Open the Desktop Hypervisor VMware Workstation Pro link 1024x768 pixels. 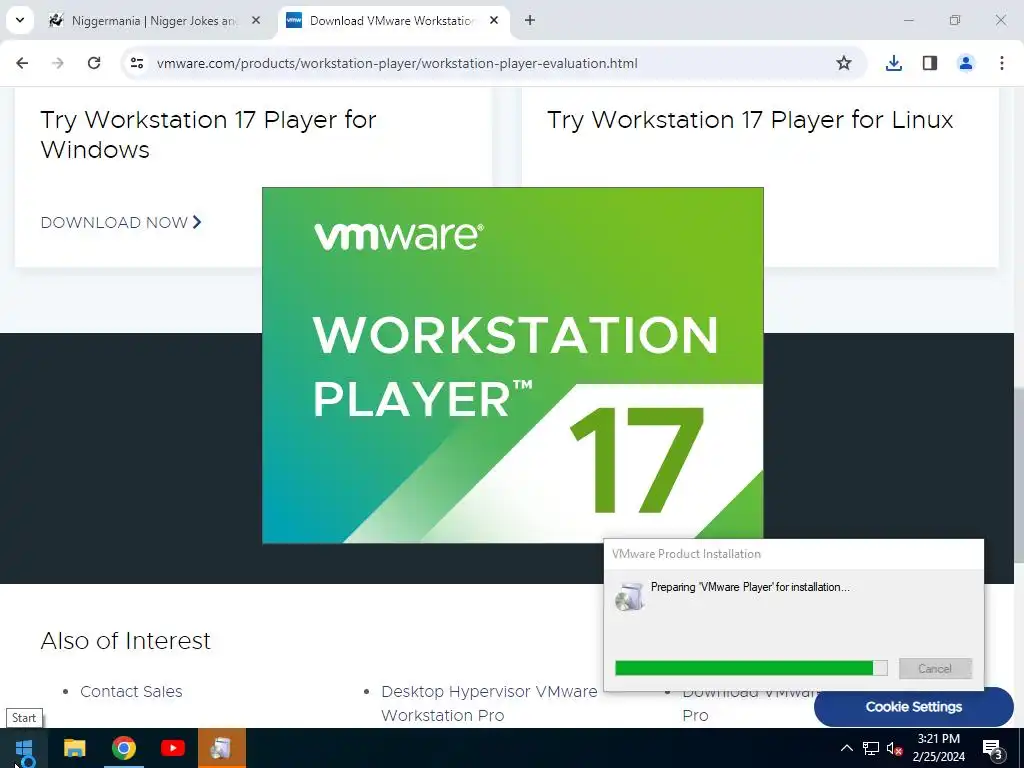[x=489, y=703]
